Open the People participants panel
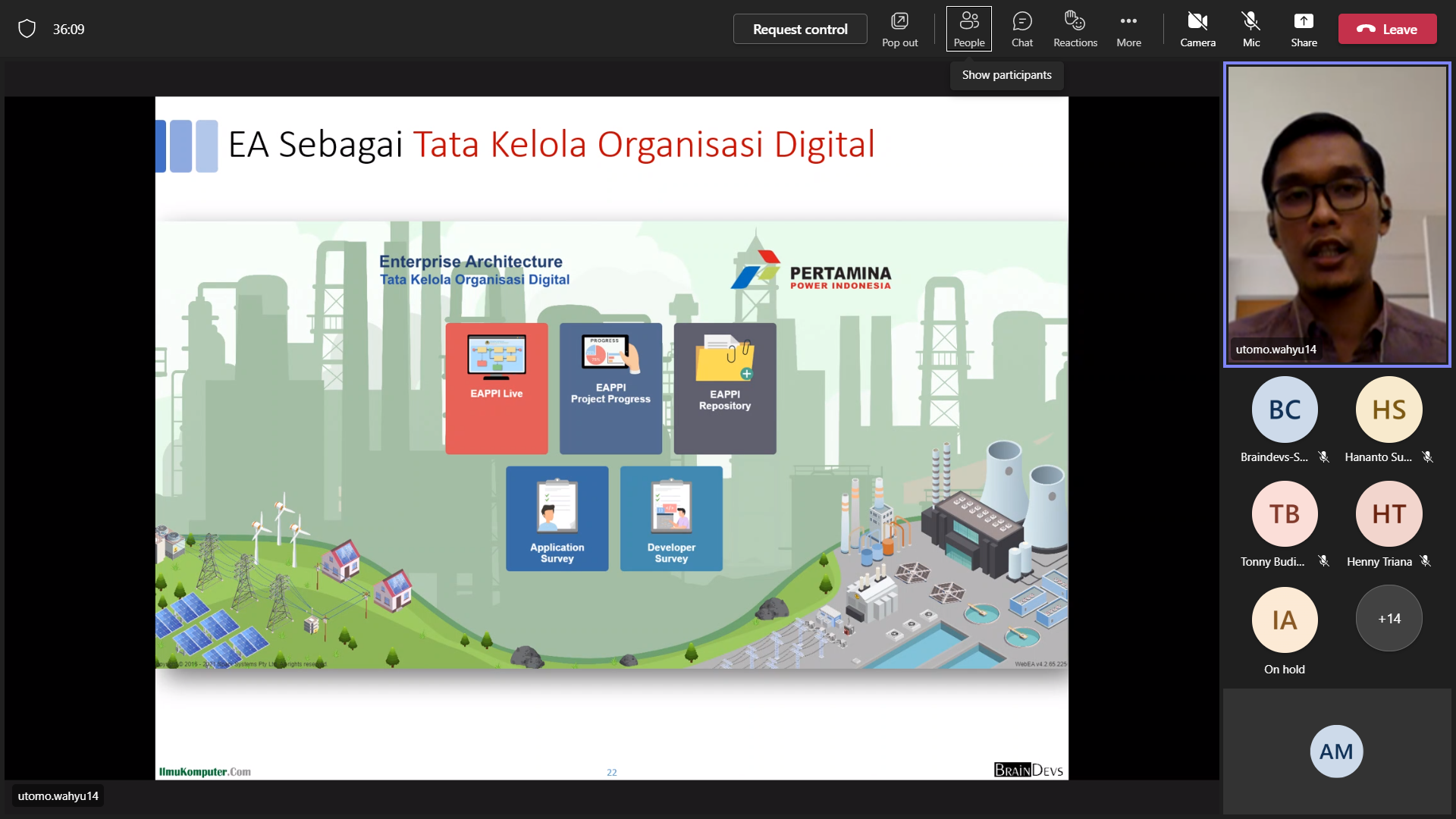This screenshot has height=819, width=1456. (x=968, y=29)
